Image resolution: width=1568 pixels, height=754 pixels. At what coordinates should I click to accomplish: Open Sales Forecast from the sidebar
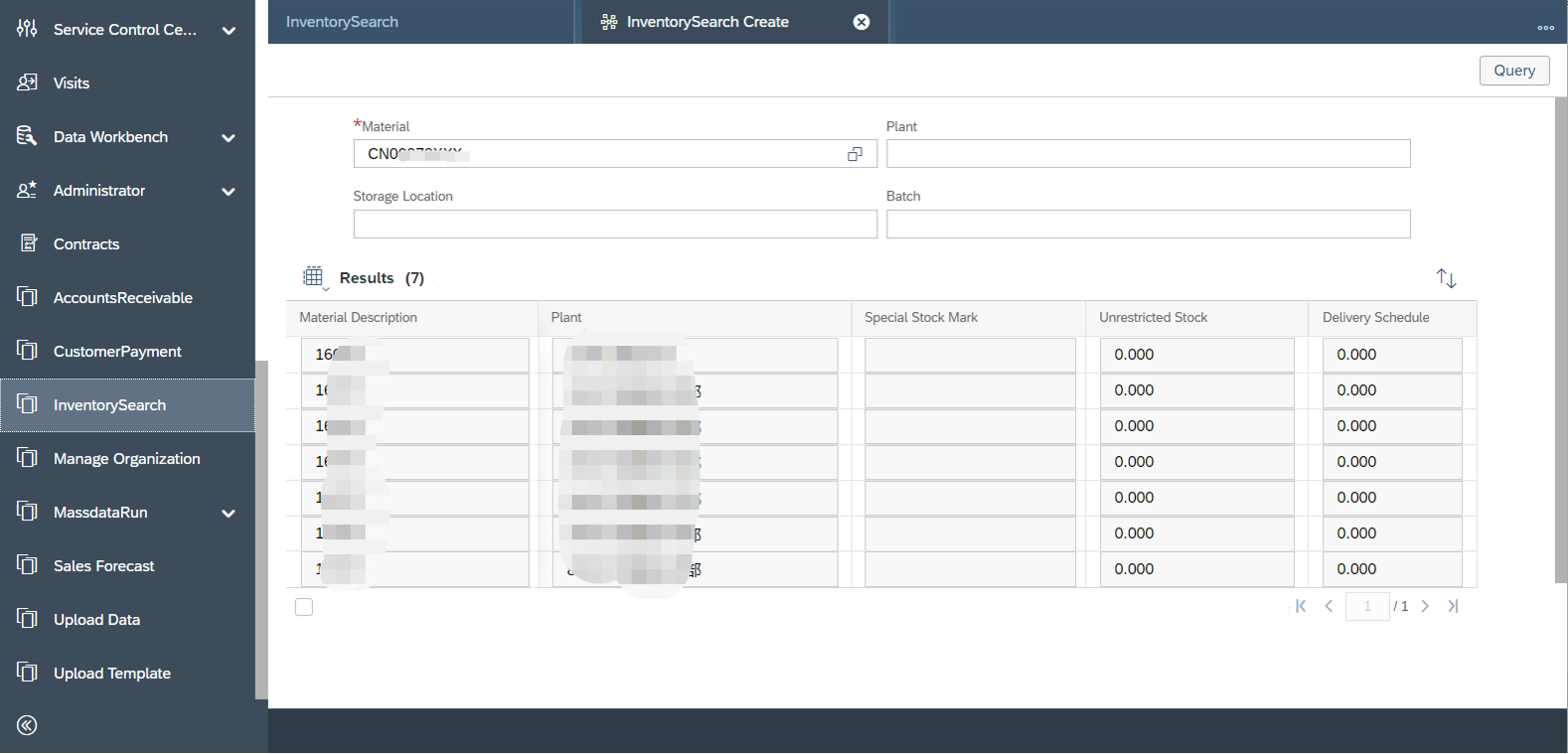point(103,566)
